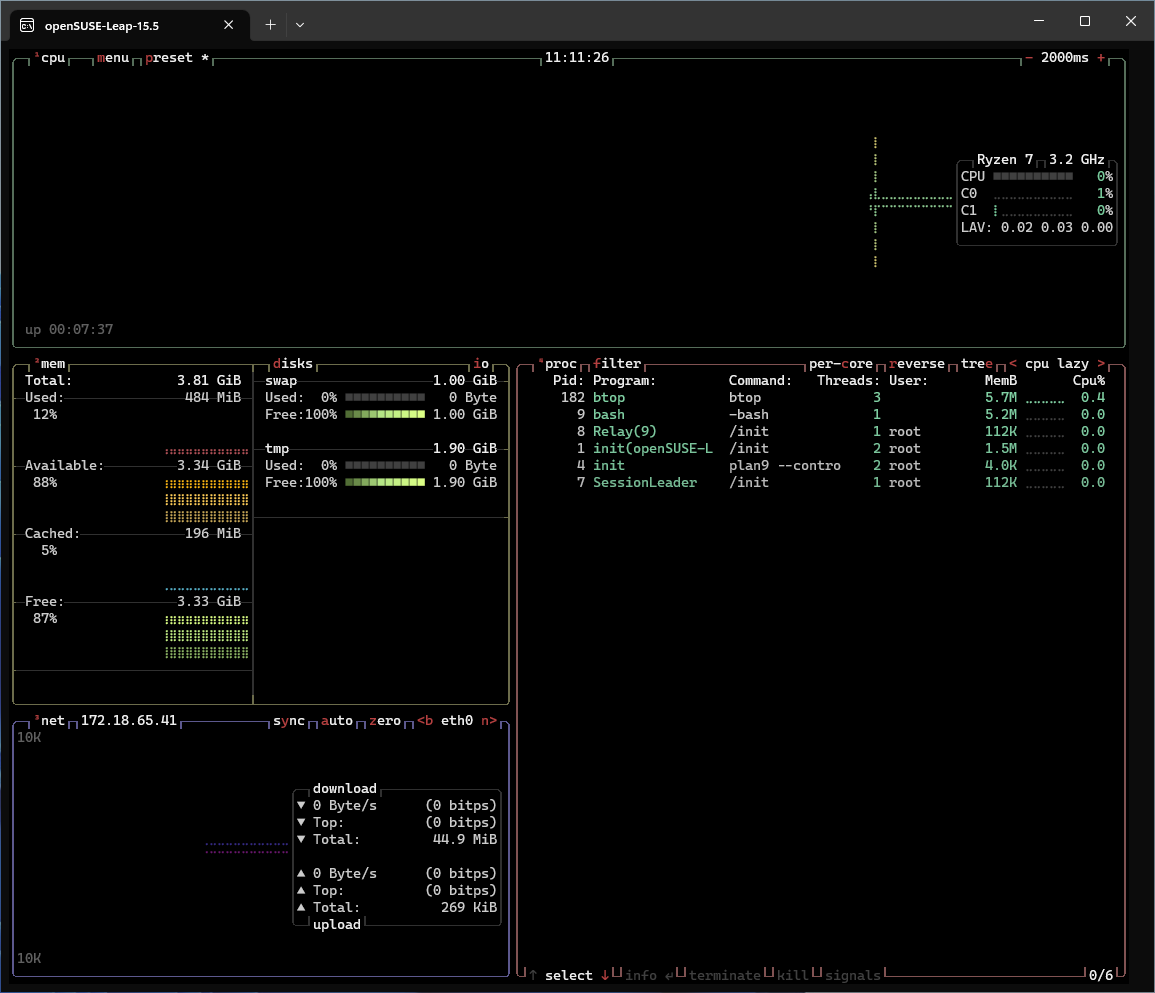Viewport: 1155px width, 993px height.
Task: Click the terminal icon in the openSUSE tab
Action: tap(27, 26)
